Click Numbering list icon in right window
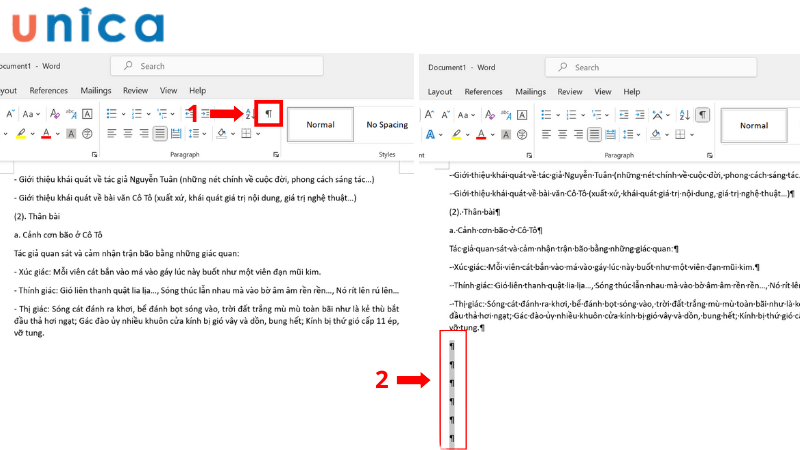Screen dimensions: 800x450 (571, 115)
